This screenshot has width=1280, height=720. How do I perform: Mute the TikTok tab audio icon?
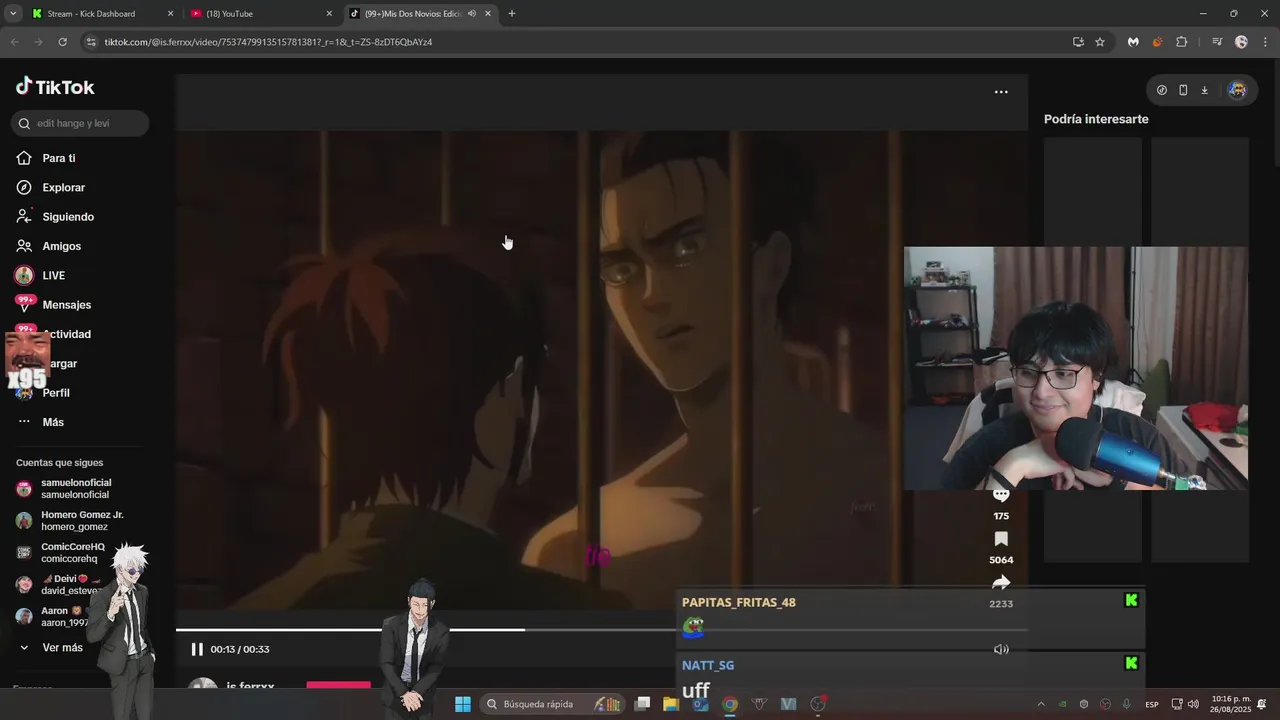[471, 14]
